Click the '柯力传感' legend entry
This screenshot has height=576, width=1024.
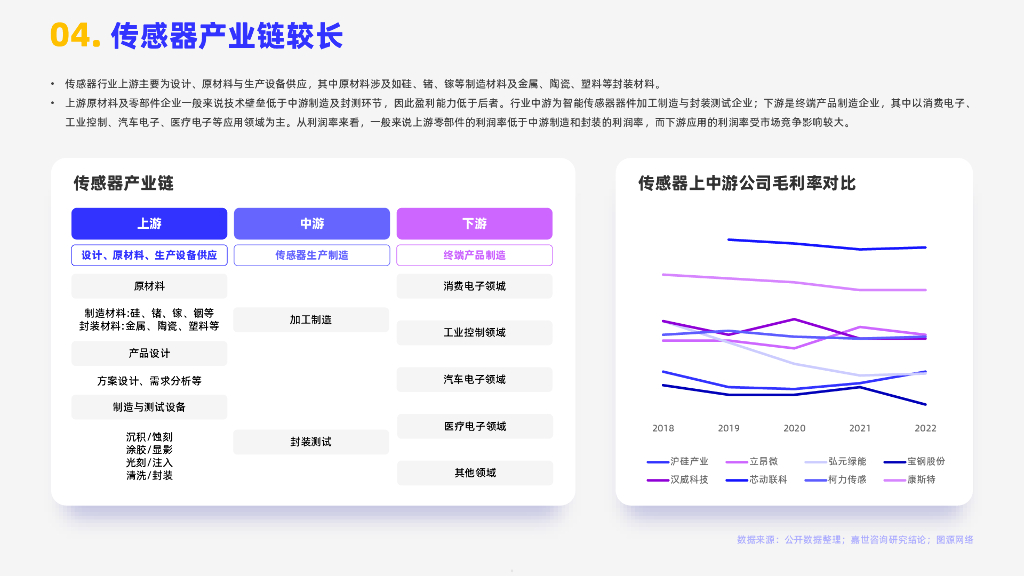tap(836, 479)
